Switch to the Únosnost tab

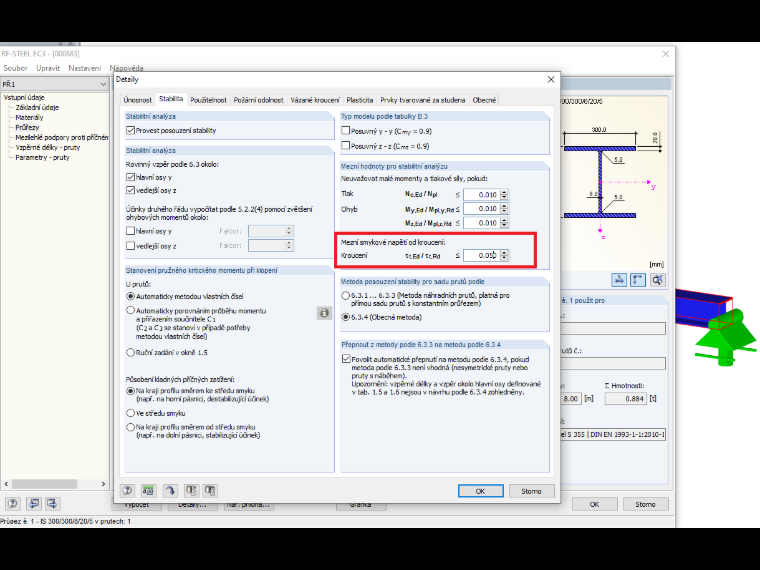tap(138, 100)
